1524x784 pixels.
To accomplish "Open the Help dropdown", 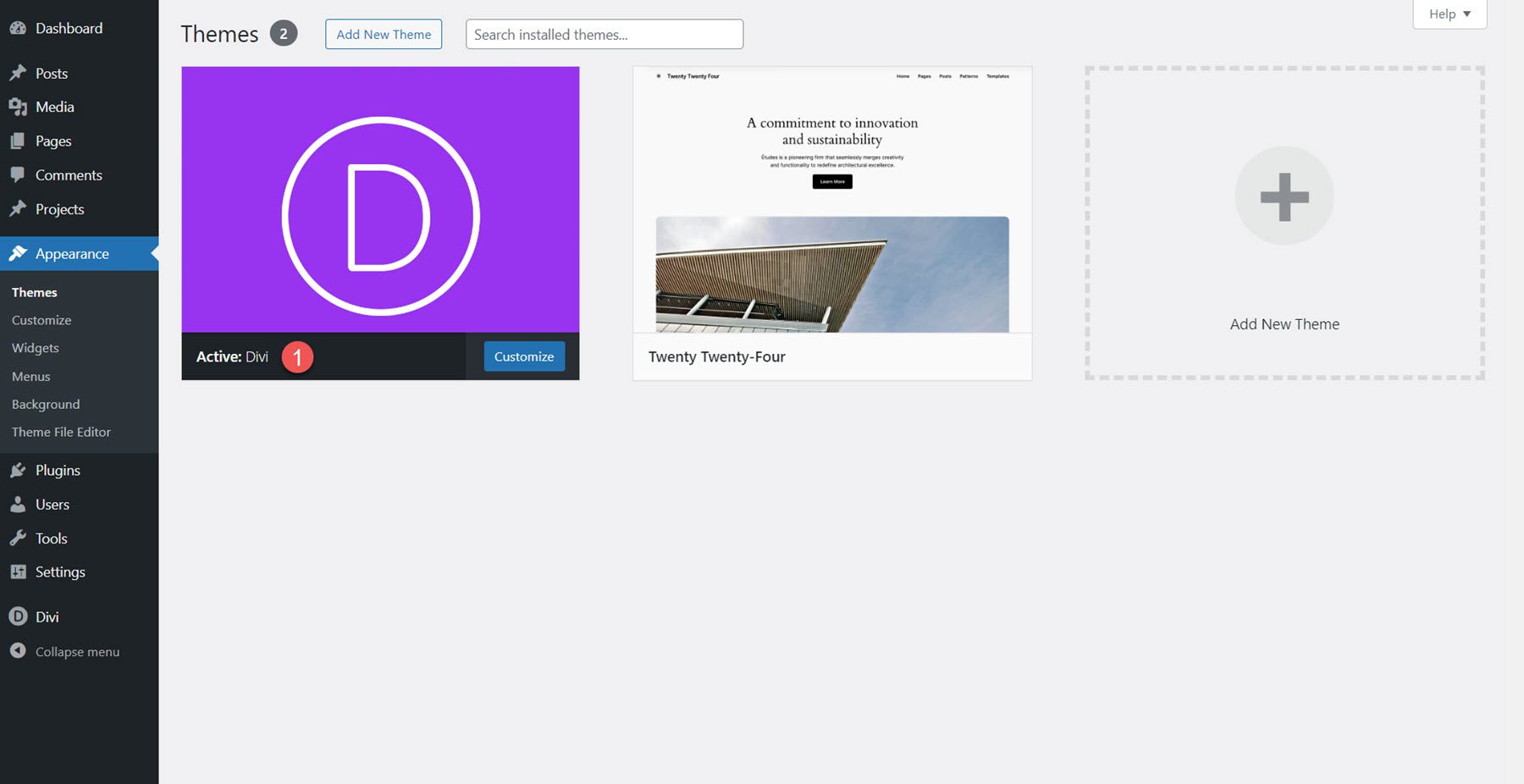I will (1449, 14).
